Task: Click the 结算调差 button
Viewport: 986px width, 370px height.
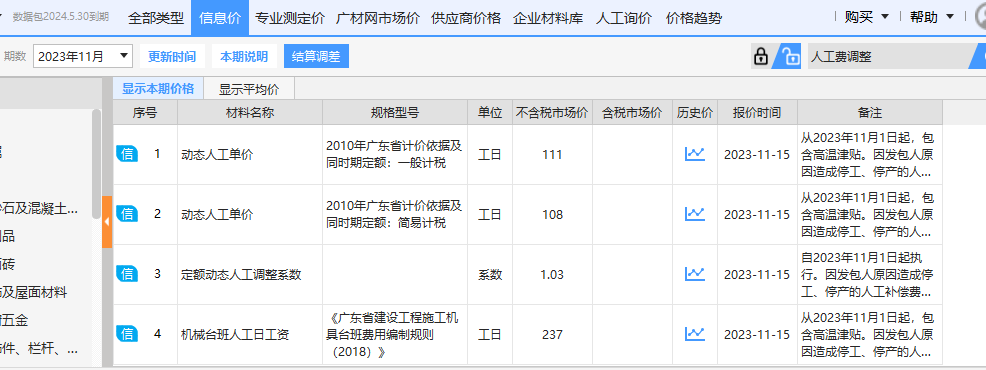Action: (316, 56)
